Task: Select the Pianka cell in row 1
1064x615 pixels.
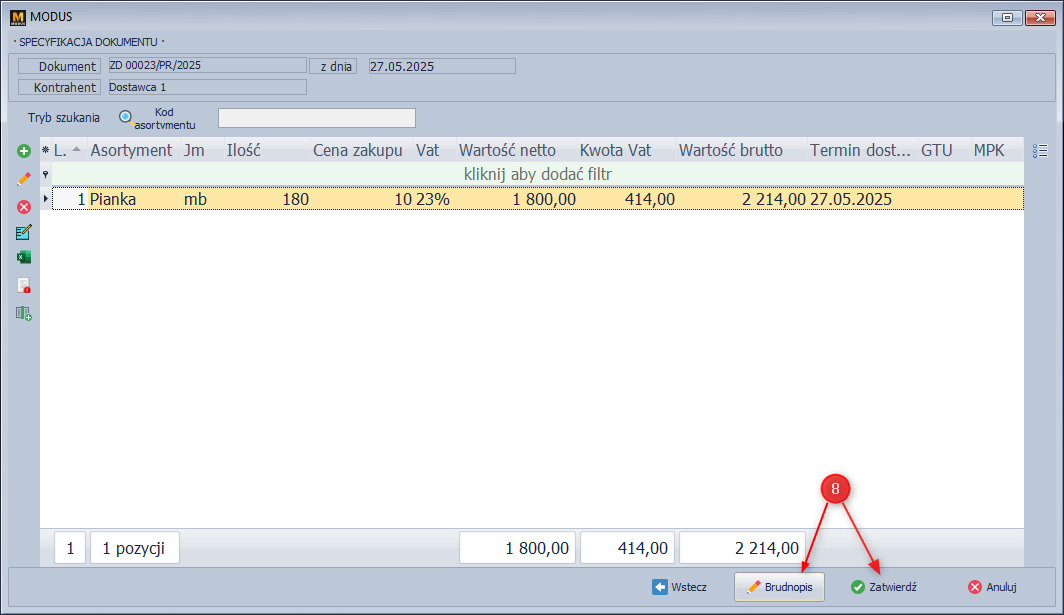Action: point(134,199)
